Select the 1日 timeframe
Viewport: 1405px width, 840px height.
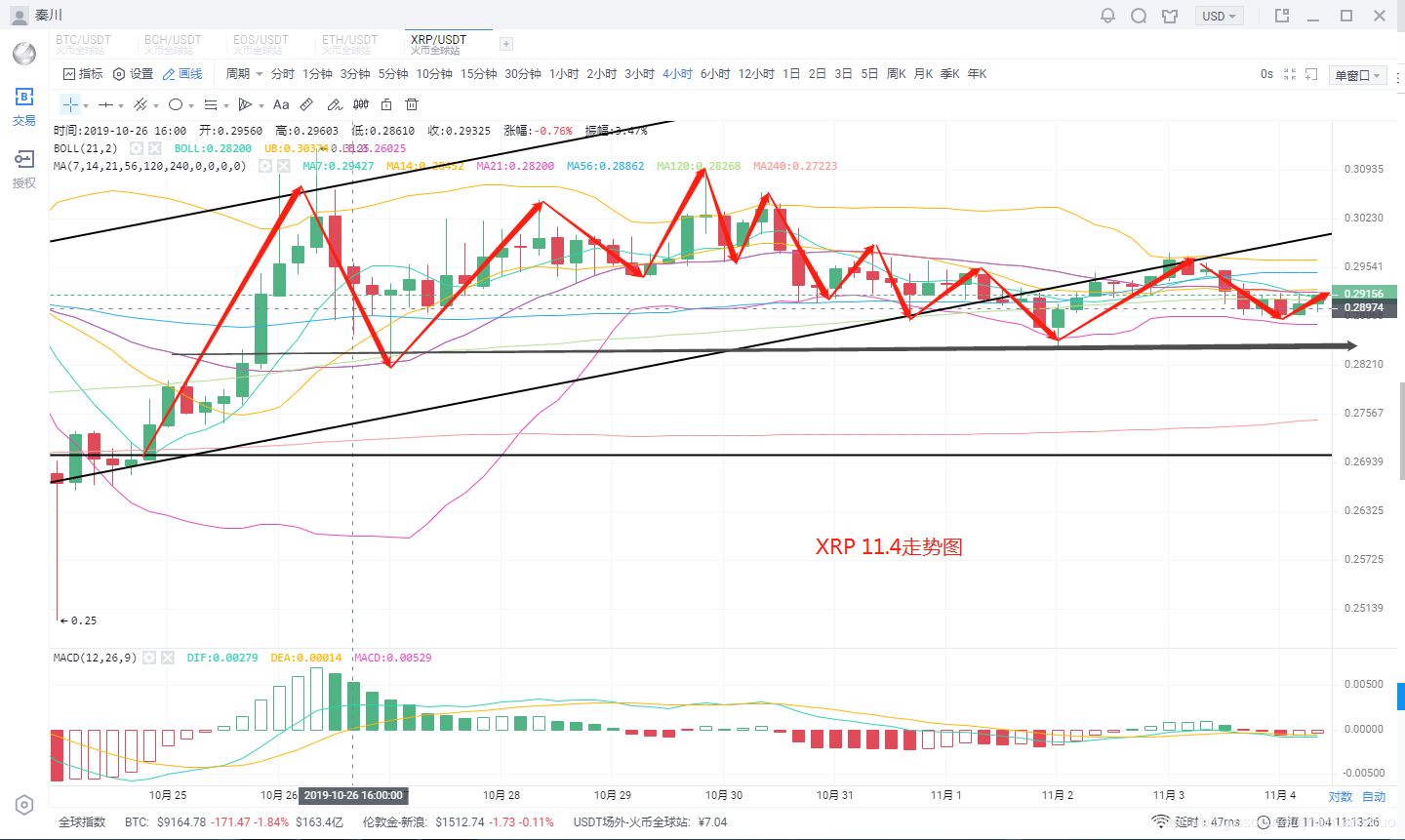click(791, 74)
